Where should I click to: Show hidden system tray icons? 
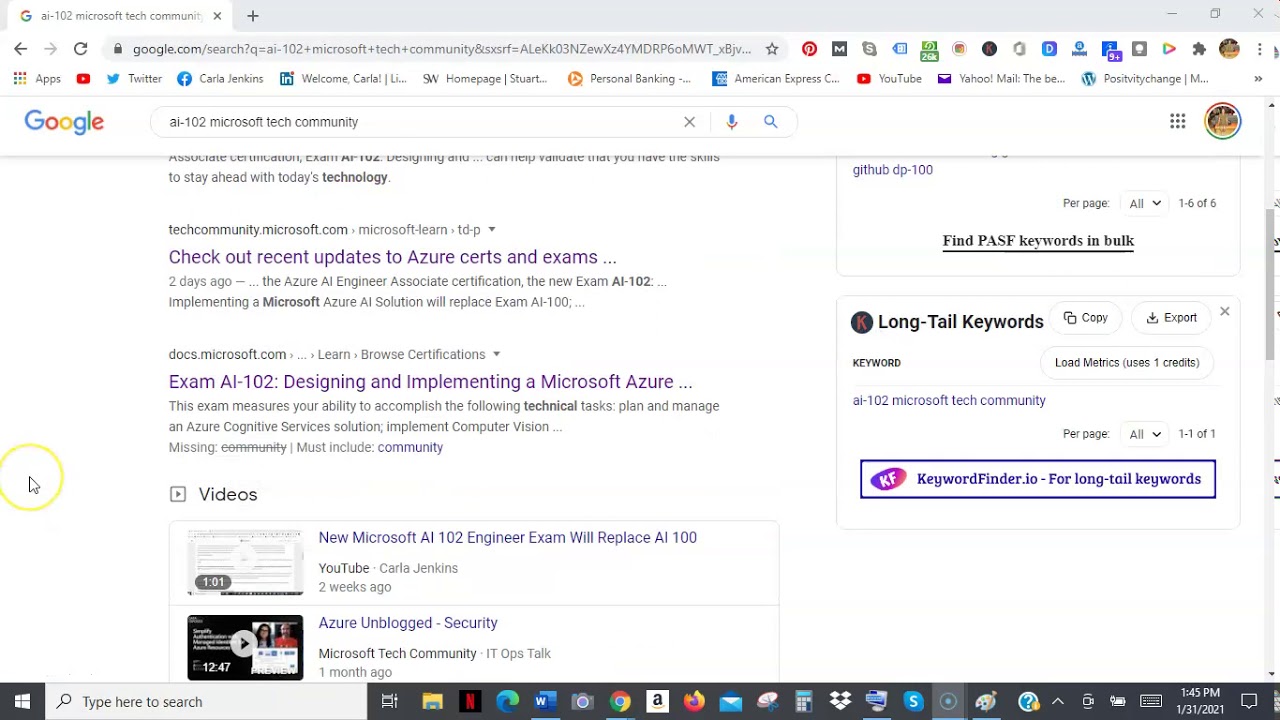[1058, 701]
